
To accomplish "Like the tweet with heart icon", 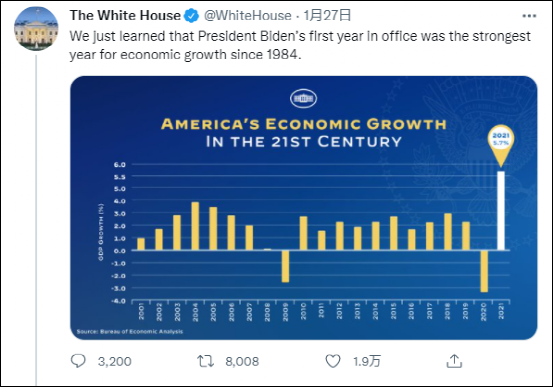I will coord(333,361).
